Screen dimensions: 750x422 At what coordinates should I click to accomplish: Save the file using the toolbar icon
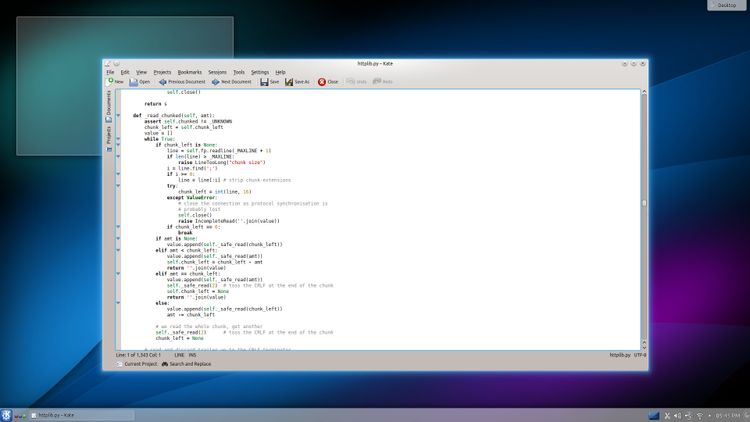coord(270,82)
